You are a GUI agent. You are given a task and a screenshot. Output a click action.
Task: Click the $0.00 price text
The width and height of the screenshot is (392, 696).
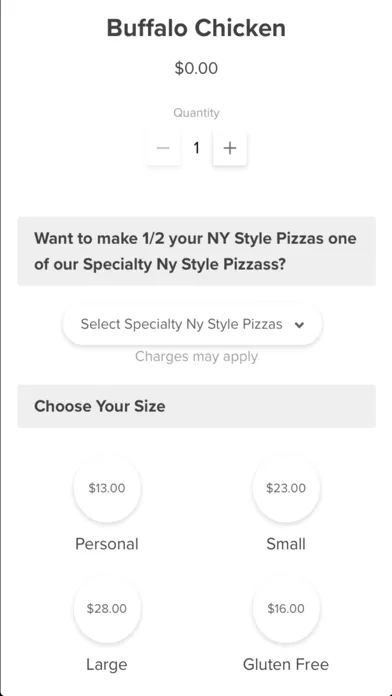click(196, 68)
